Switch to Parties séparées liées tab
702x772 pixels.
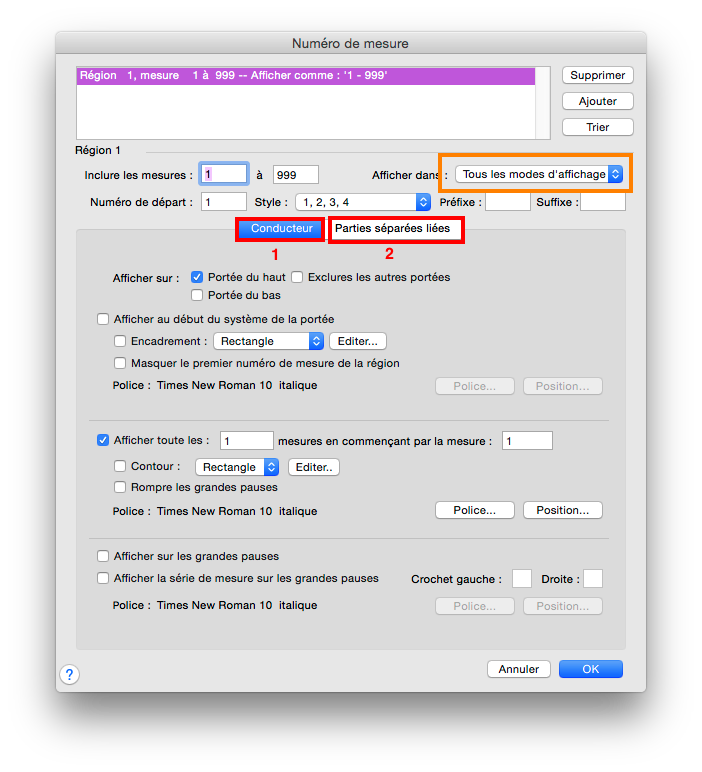[395, 229]
